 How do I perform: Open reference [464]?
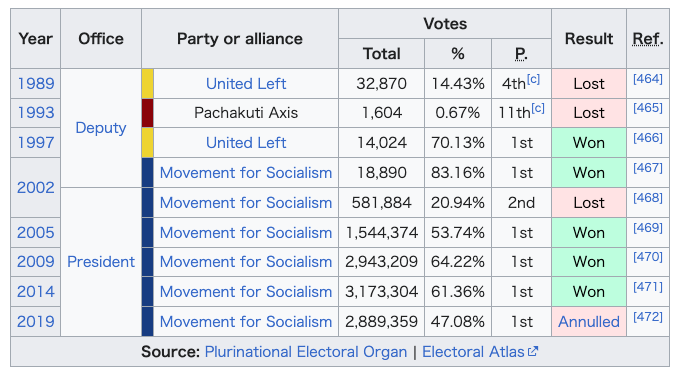coord(648,79)
